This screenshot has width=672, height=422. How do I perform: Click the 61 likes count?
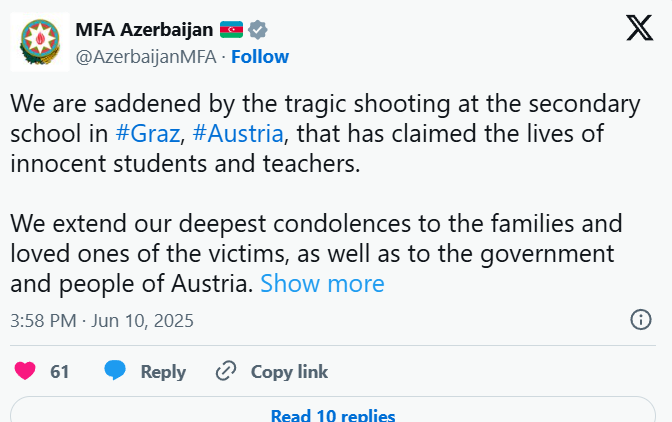pos(60,372)
